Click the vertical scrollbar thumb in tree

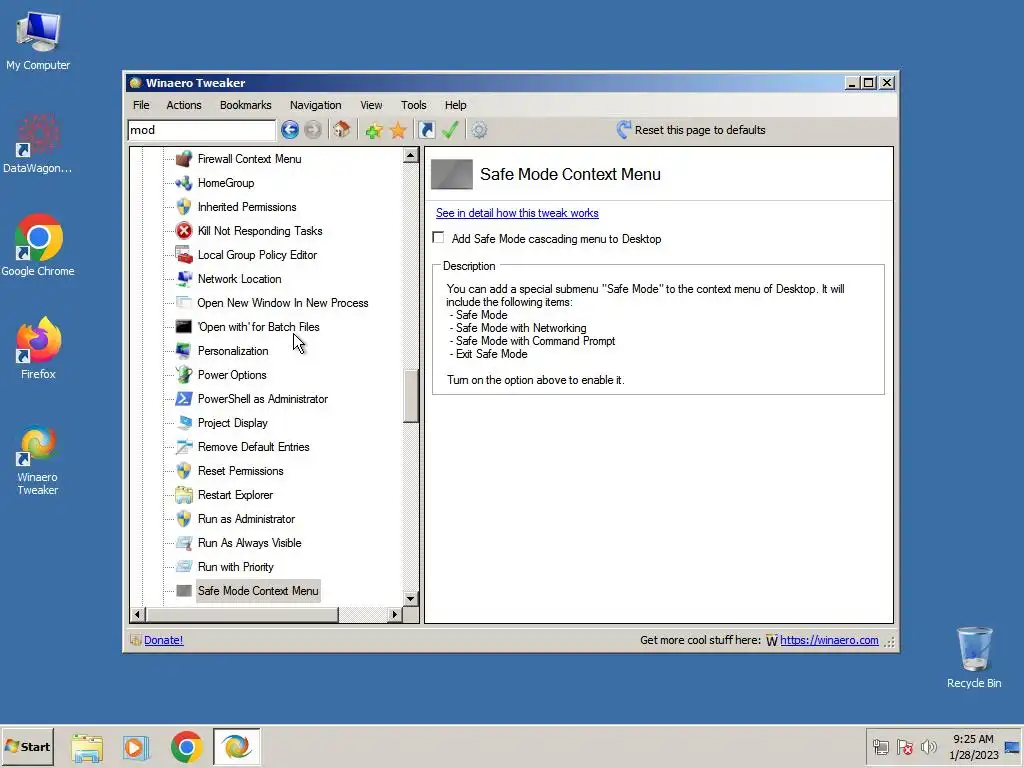tap(411, 396)
